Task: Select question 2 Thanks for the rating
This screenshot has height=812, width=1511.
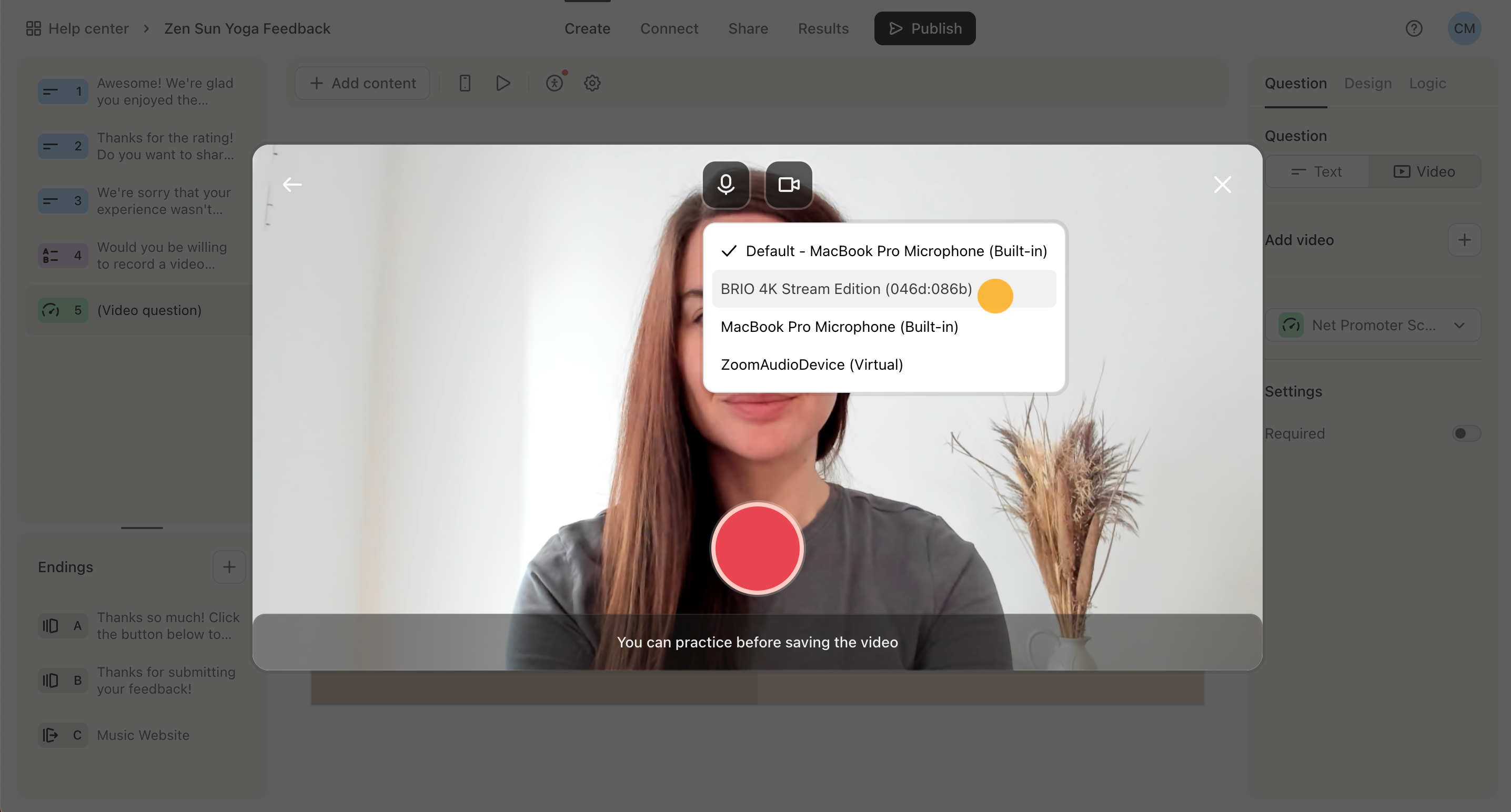Action: (x=142, y=146)
